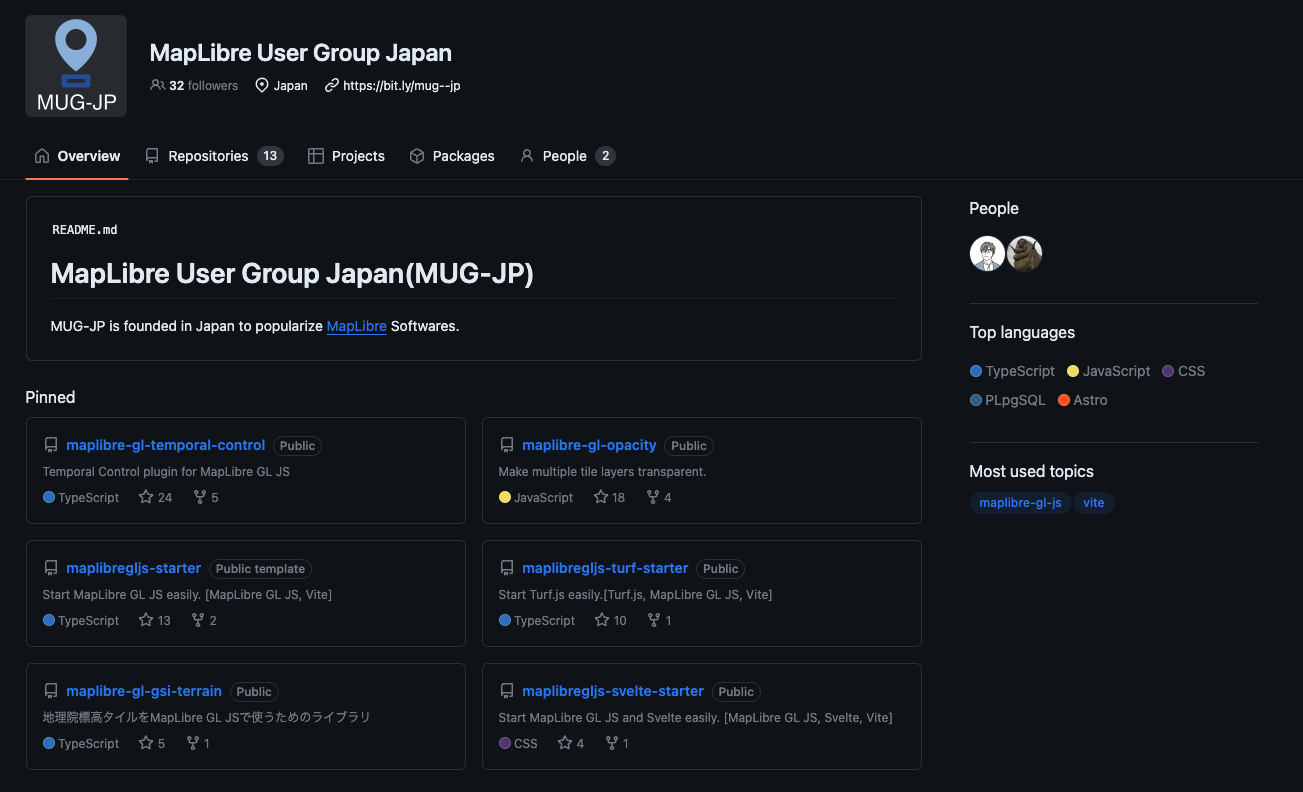This screenshot has width=1303, height=792.
Task: Click the JavaScript label on maplibre-gl-opacity card
Action: [x=543, y=497]
